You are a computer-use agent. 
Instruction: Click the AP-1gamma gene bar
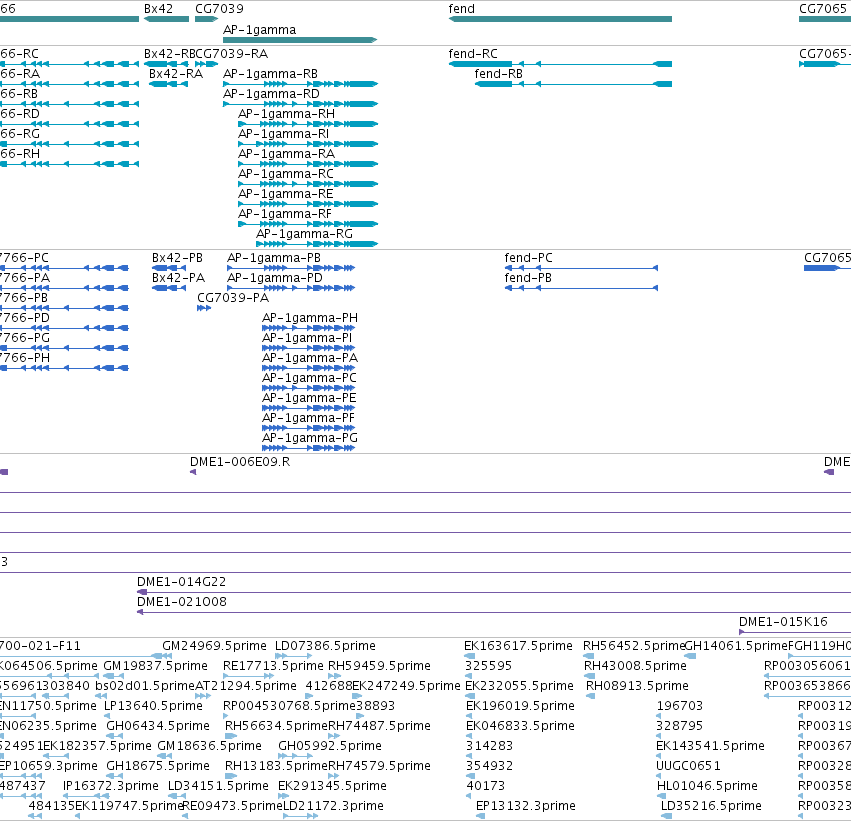[x=300, y=40]
